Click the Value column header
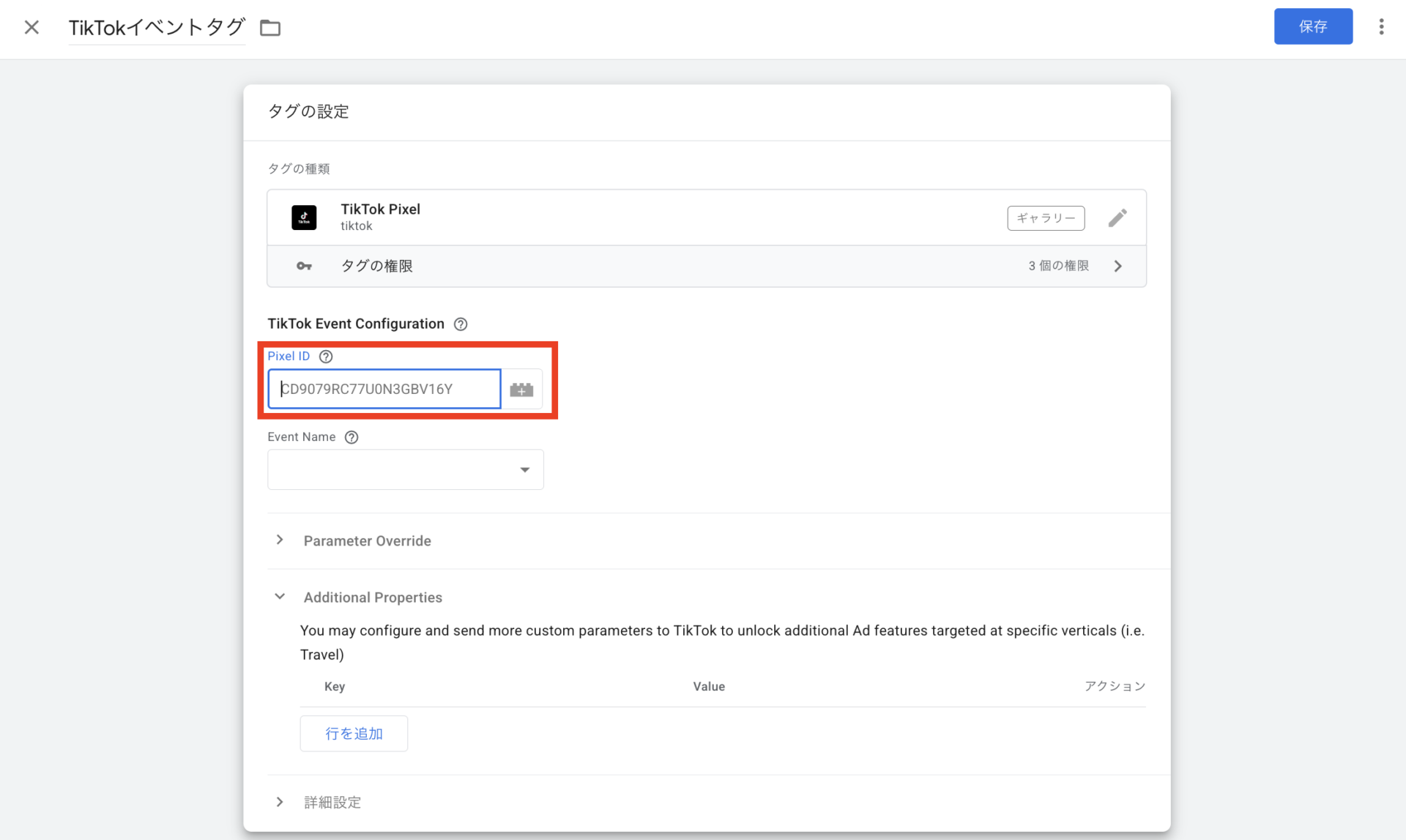The height and width of the screenshot is (840, 1406). point(709,686)
